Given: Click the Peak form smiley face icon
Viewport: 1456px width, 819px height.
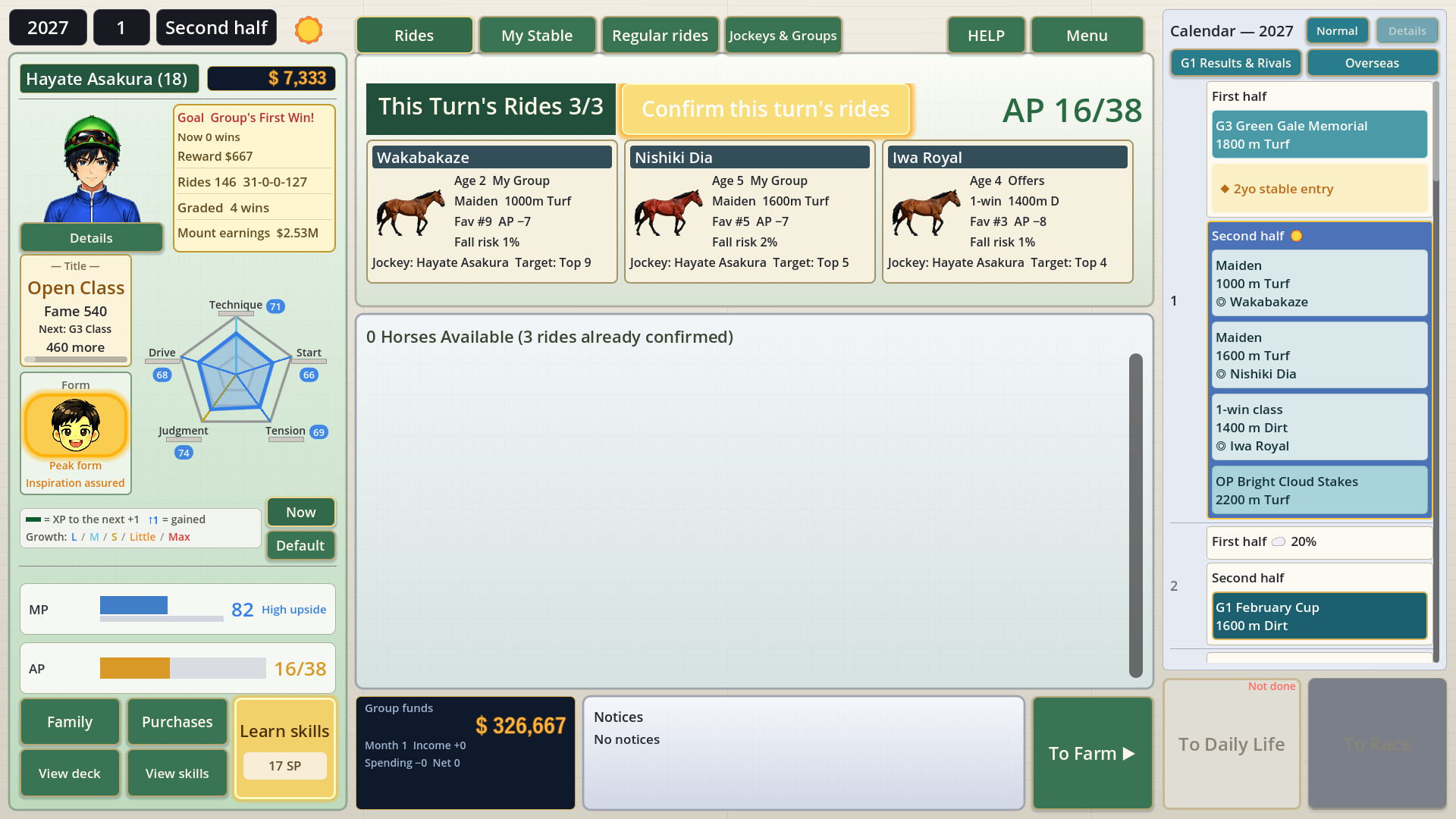Looking at the screenshot, I should (x=76, y=425).
